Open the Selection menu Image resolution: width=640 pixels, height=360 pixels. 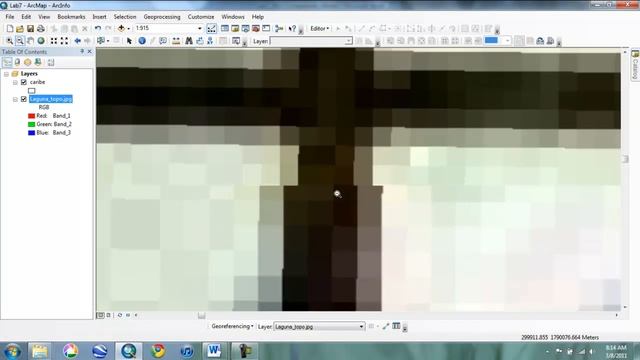click(x=125, y=17)
